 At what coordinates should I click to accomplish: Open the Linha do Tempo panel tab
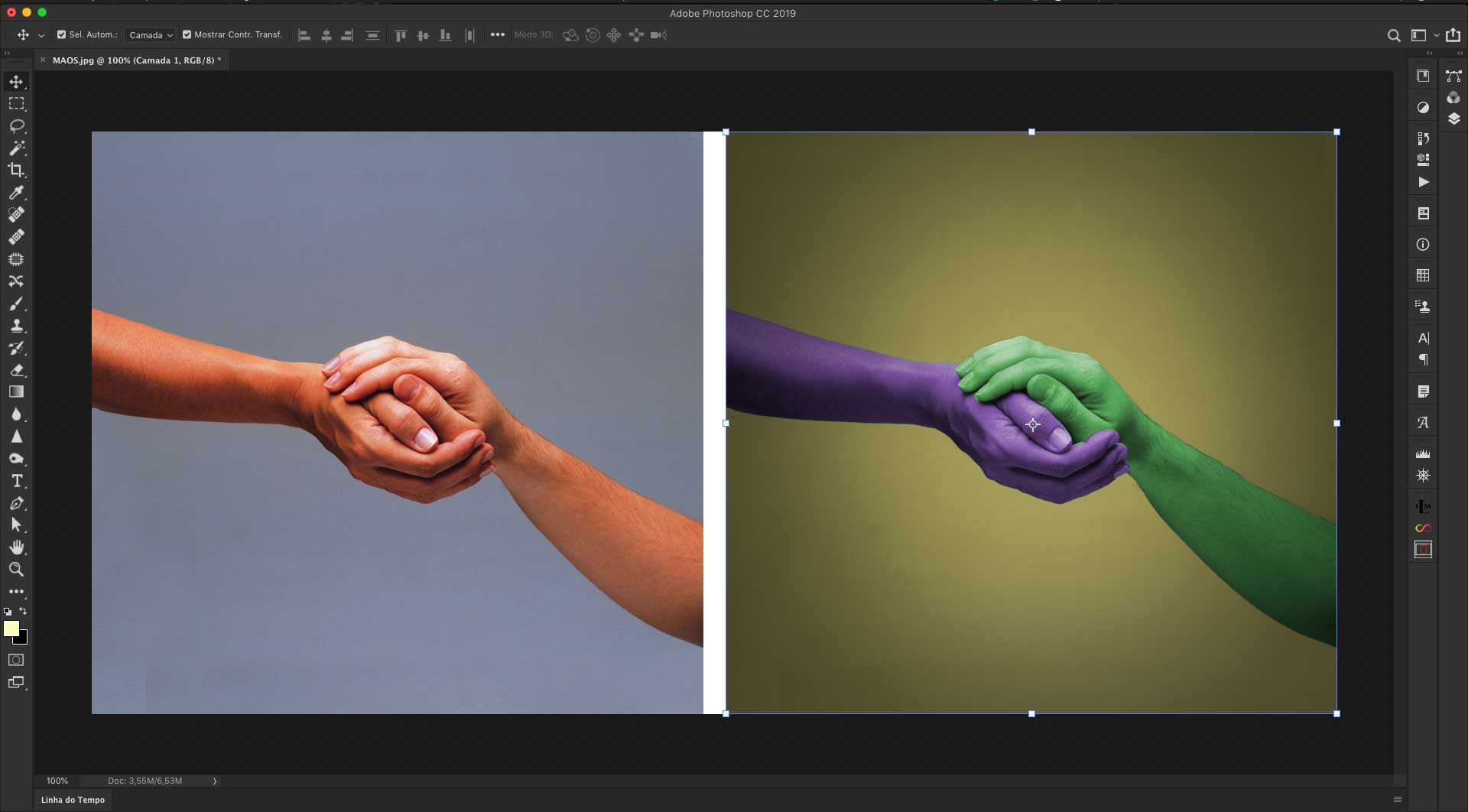pos(73,800)
